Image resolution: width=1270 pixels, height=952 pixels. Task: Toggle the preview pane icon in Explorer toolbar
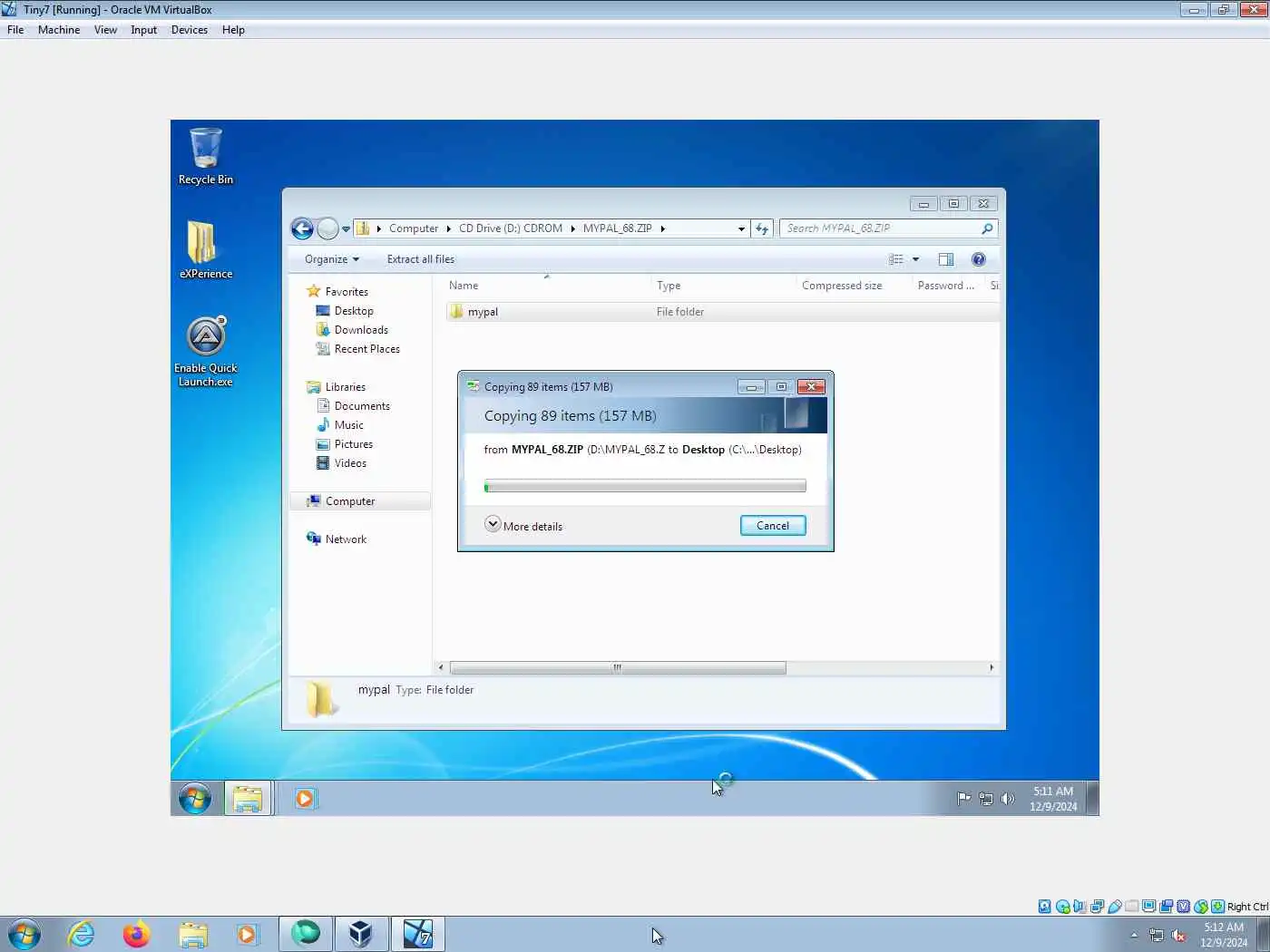coord(946,259)
